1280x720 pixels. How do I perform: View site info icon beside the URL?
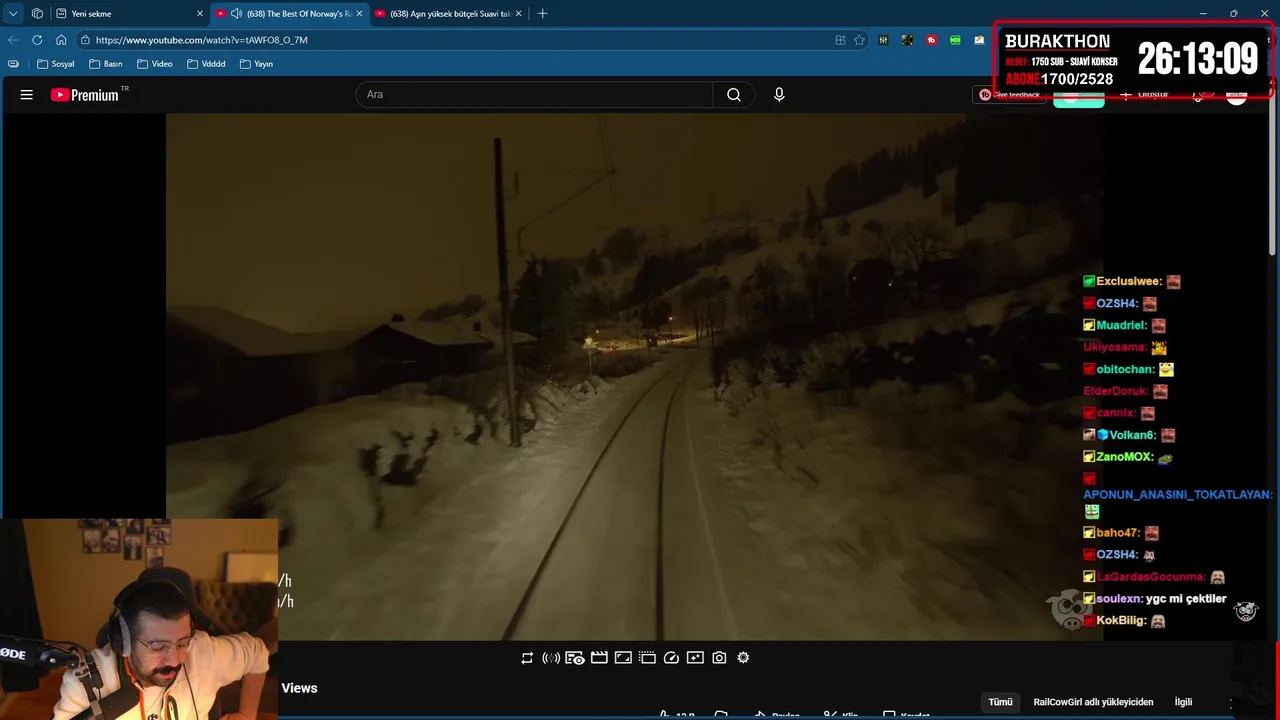pos(86,40)
